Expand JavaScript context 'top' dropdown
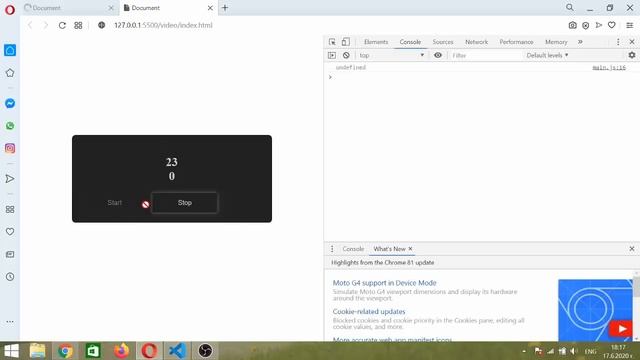 click(392, 55)
